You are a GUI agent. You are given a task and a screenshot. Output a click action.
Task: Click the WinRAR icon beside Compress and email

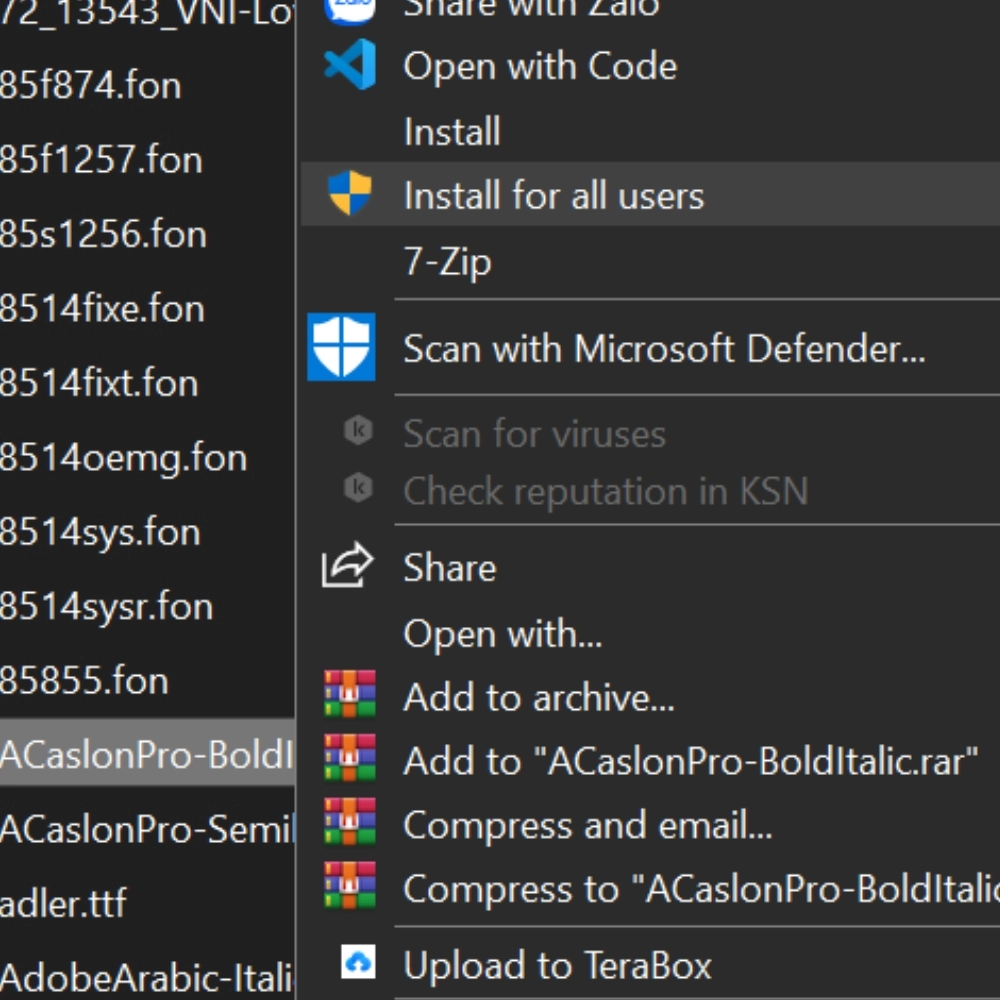349,821
